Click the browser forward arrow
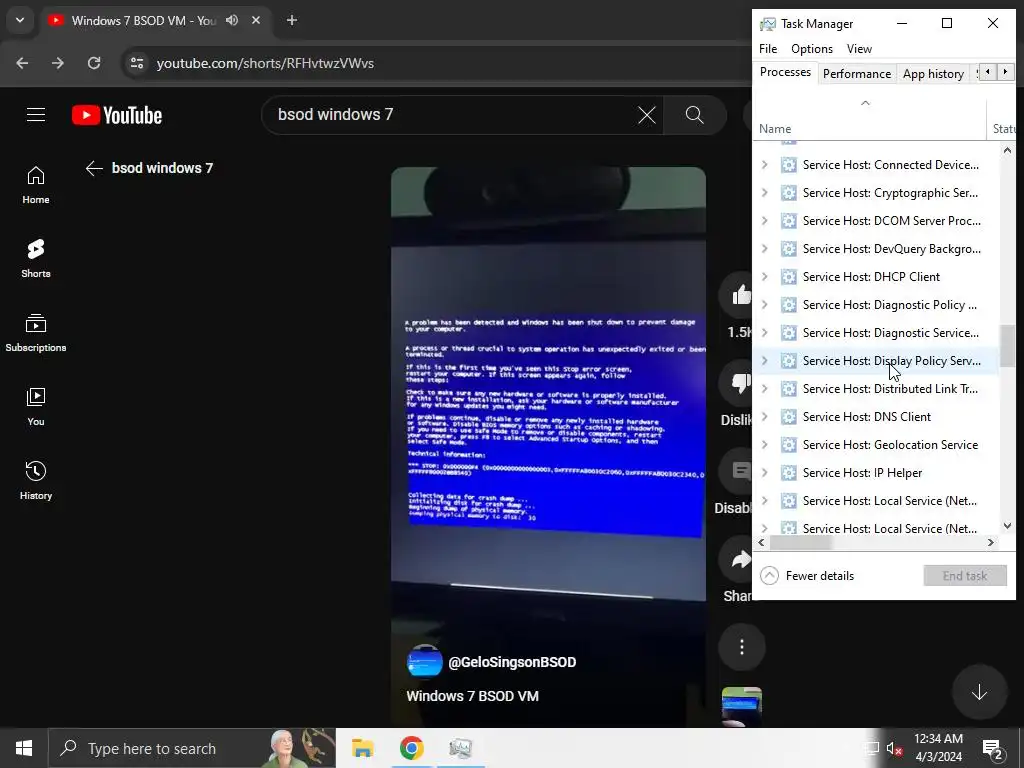This screenshot has height=768, width=1024. pos(58,63)
